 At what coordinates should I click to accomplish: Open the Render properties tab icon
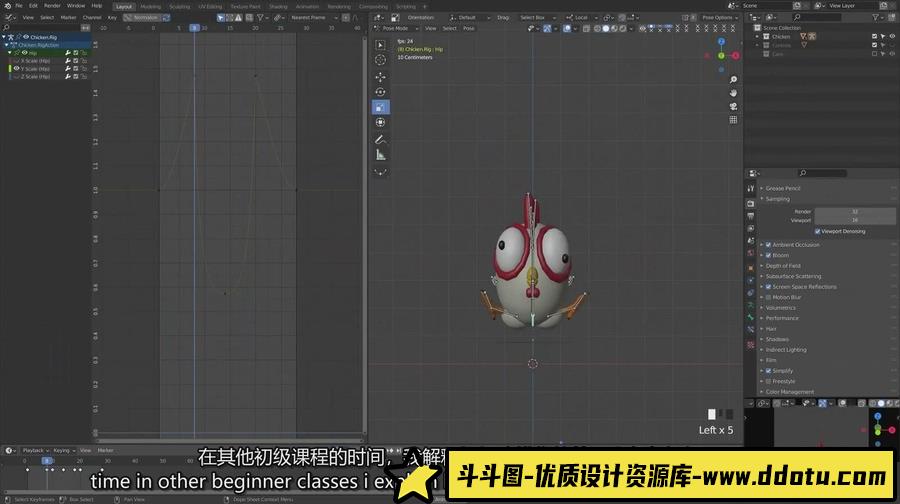tap(751, 204)
